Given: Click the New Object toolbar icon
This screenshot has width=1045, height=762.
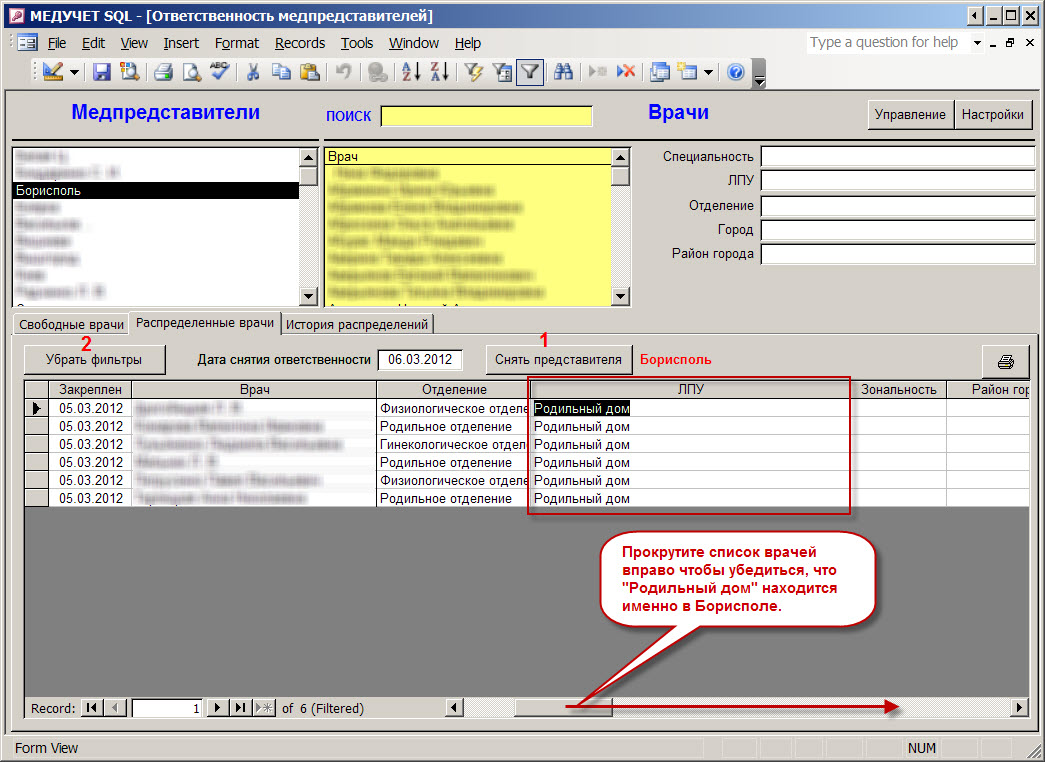Looking at the screenshot, I should [687, 71].
